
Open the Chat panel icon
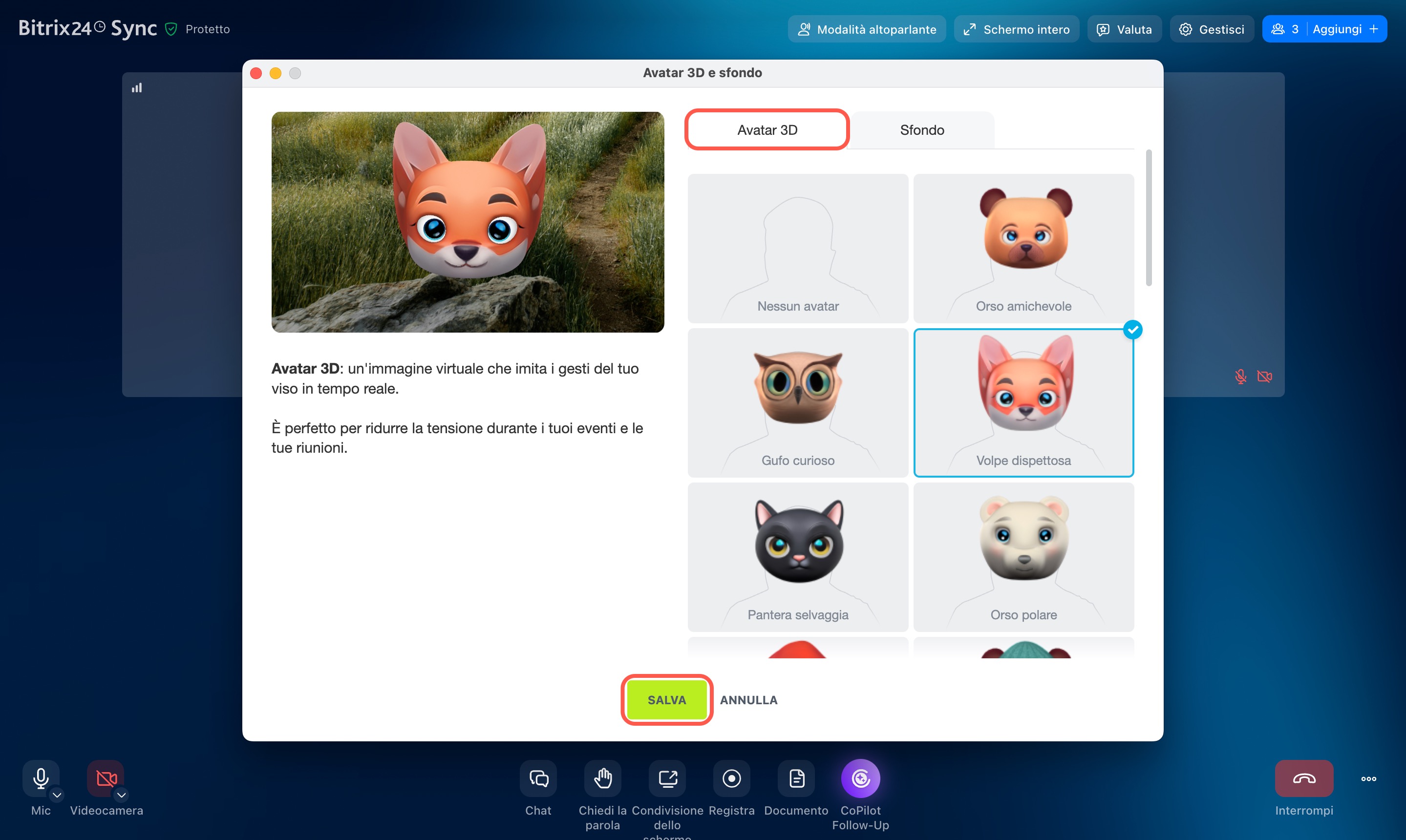point(538,778)
